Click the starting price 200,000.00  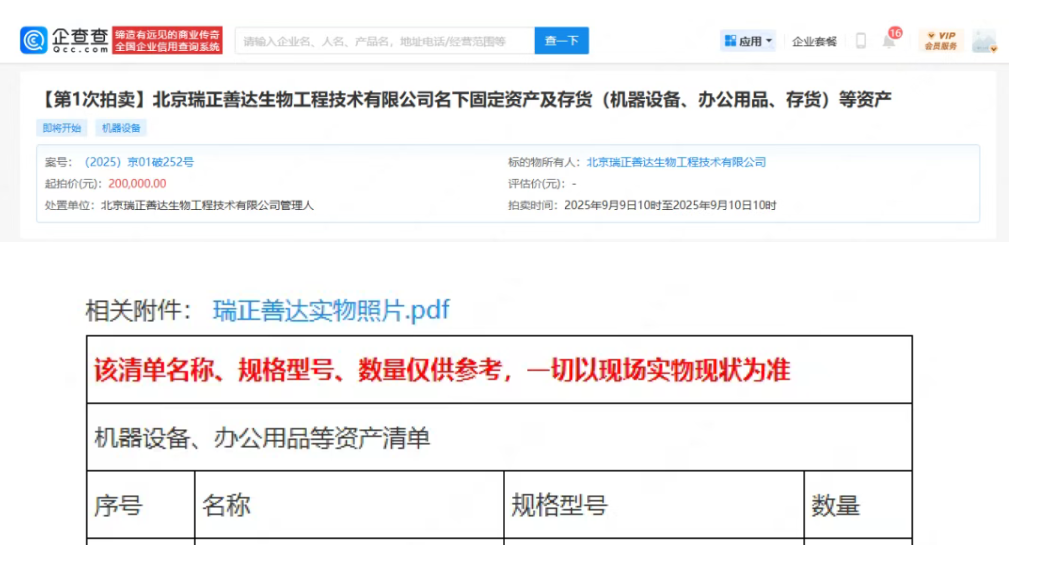pos(137,184)
